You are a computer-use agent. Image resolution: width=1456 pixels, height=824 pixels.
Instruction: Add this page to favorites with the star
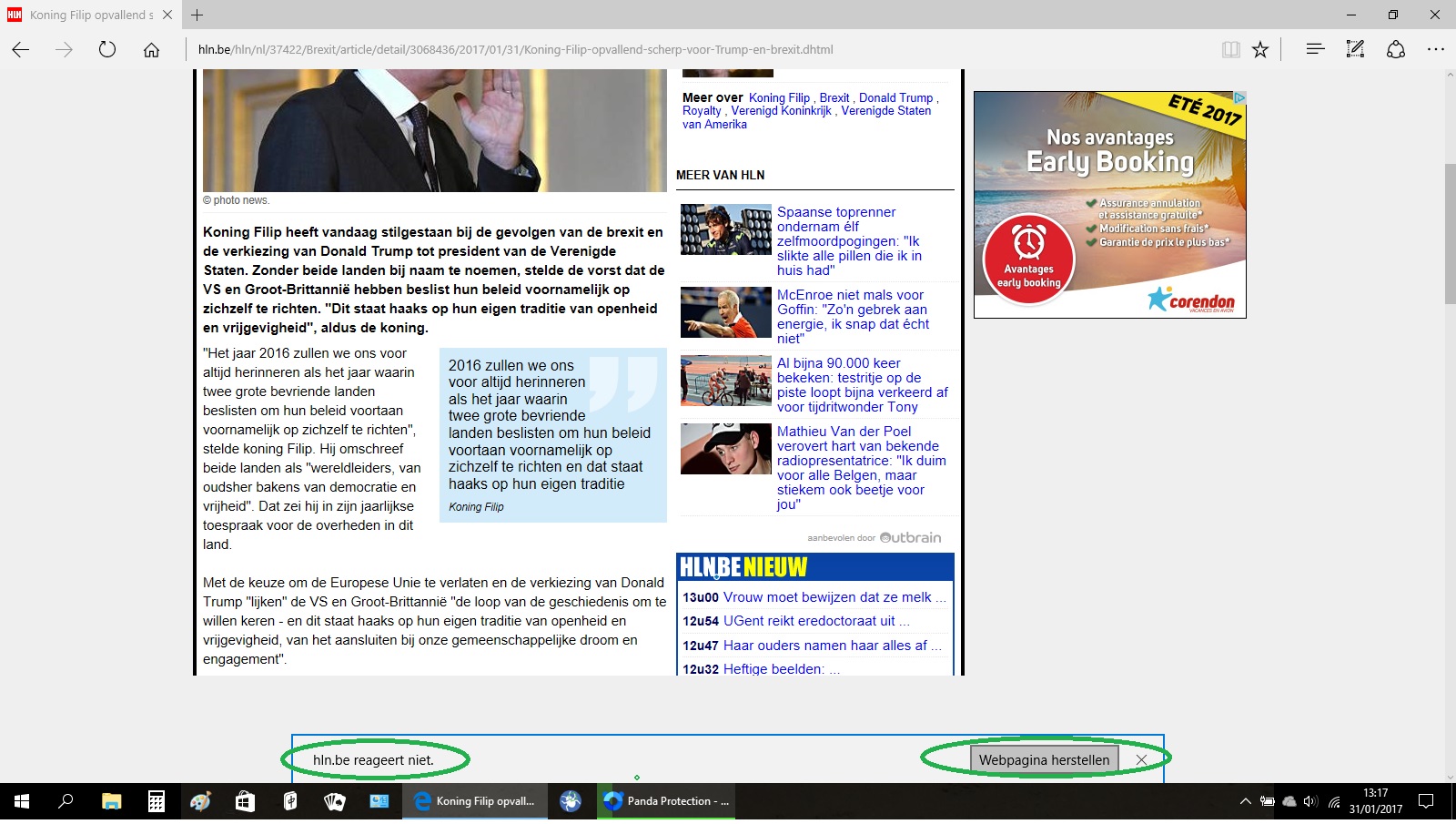click(x=1260, y=50)
